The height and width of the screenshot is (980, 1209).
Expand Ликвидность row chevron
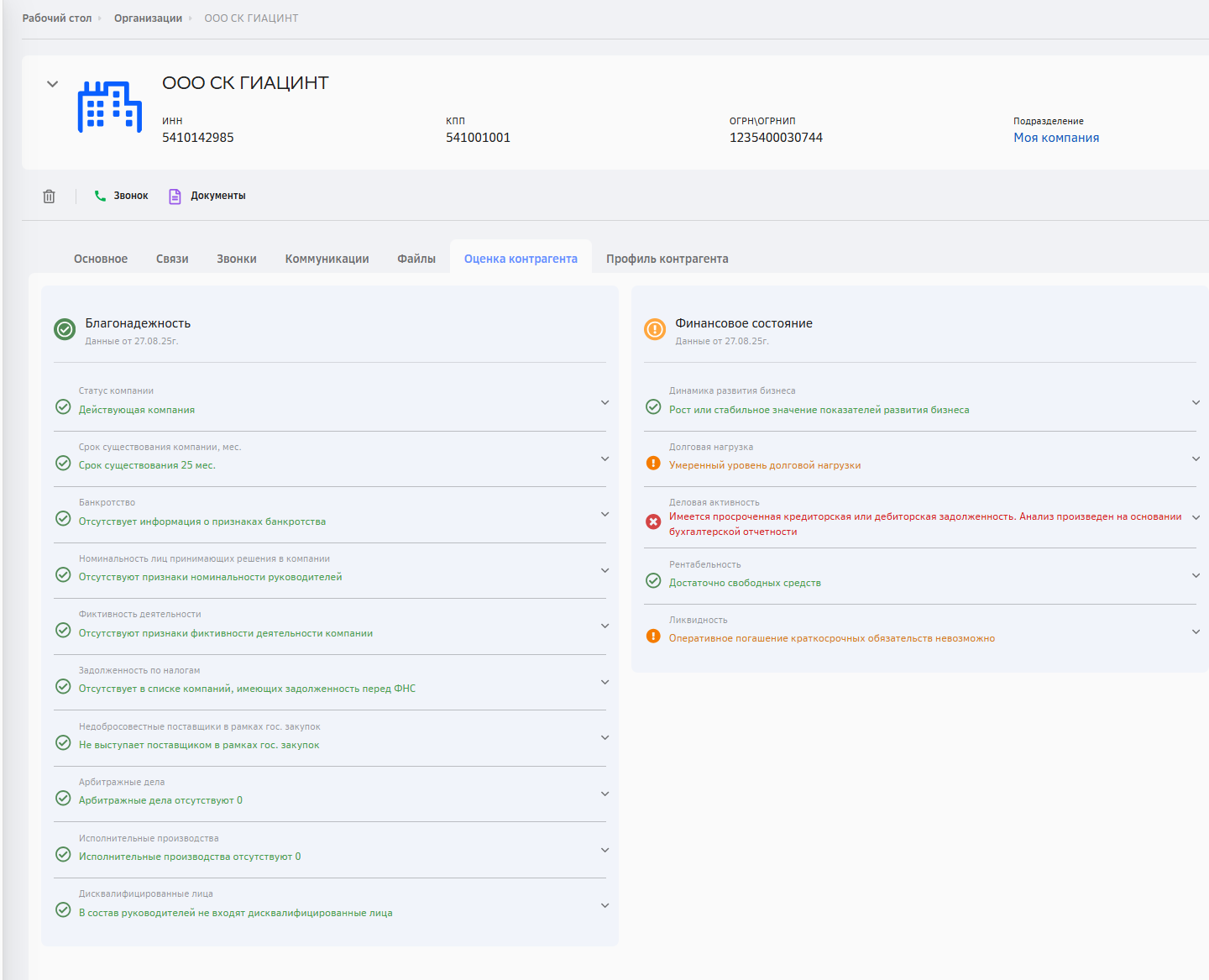point(1196,631)
